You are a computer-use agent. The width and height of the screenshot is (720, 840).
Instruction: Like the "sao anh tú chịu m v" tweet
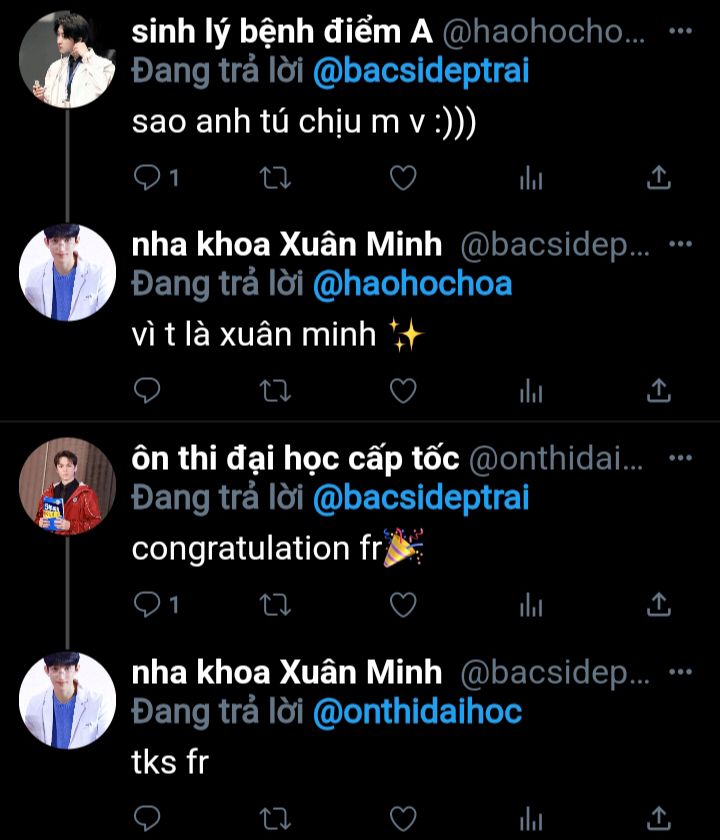click(402, 178)
